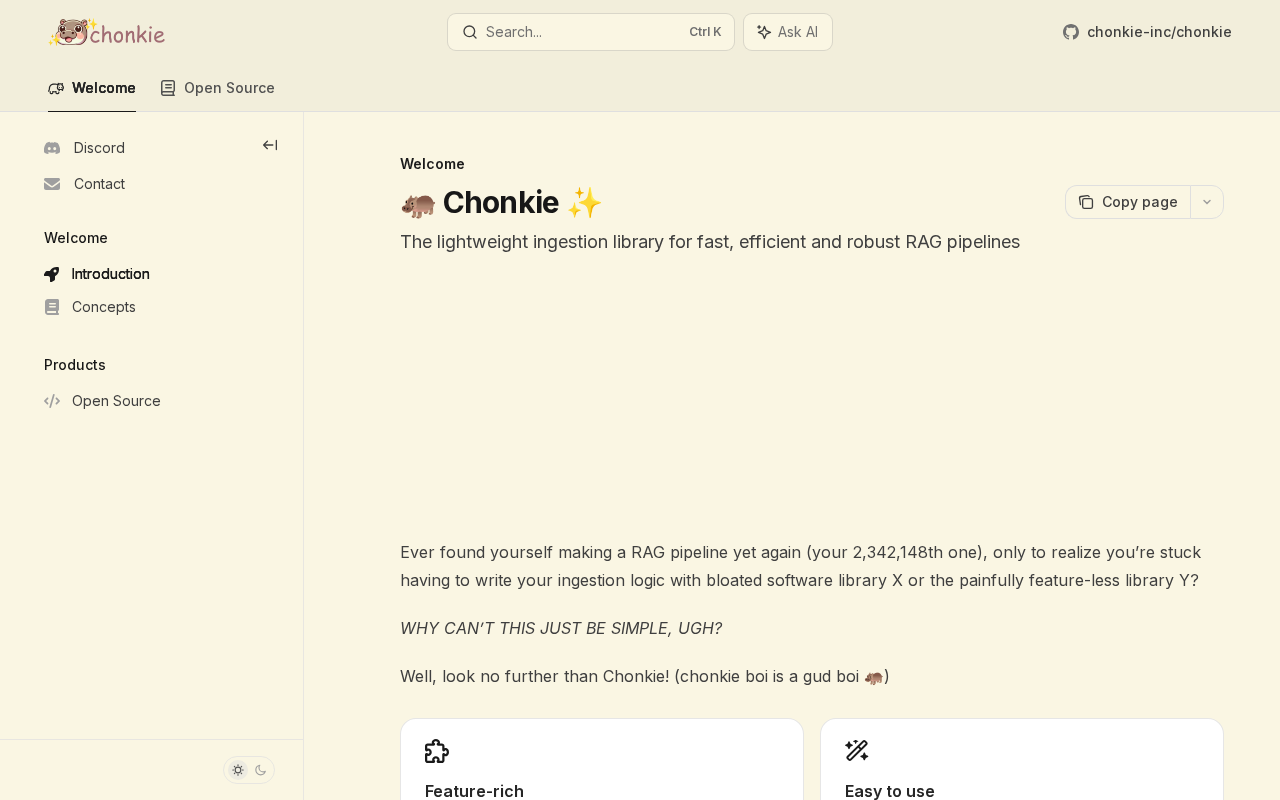This screenshot has height=800, width=1280.
Task: Select light mode sun toggle
Action: pos(238,770)
